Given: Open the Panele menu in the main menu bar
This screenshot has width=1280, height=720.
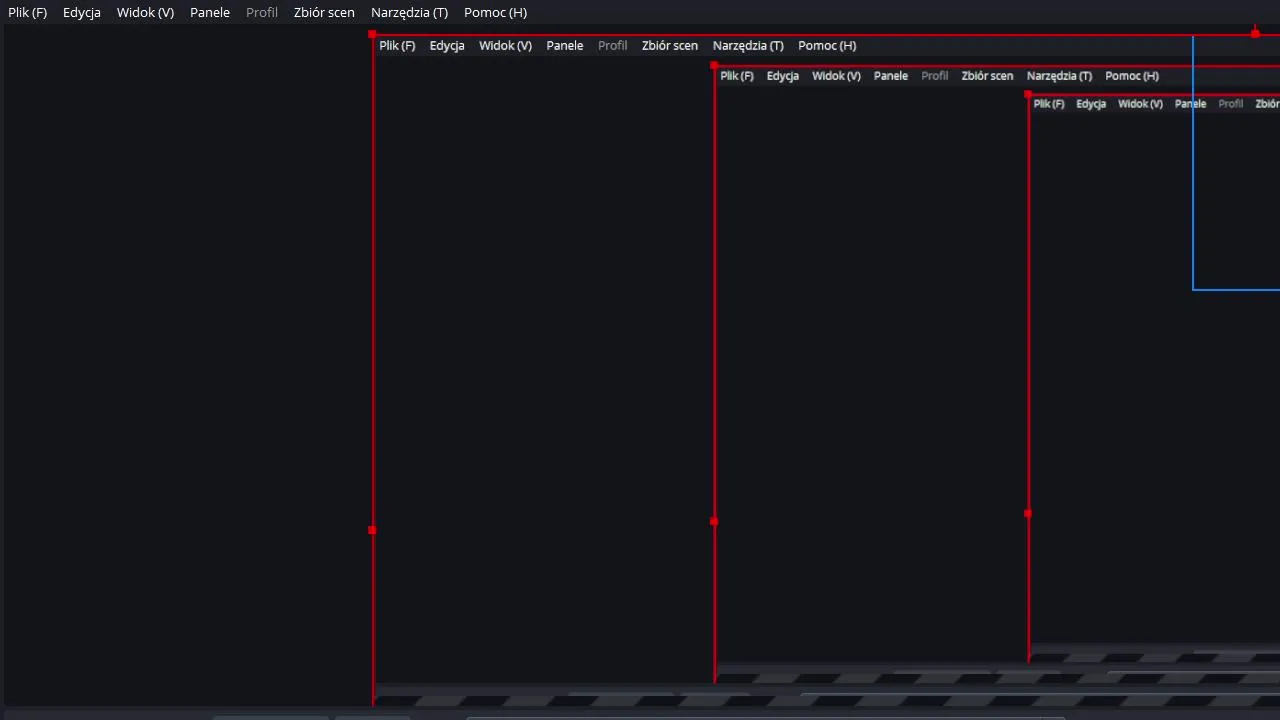Looking at the screenshot, I should tap(210, 13).
